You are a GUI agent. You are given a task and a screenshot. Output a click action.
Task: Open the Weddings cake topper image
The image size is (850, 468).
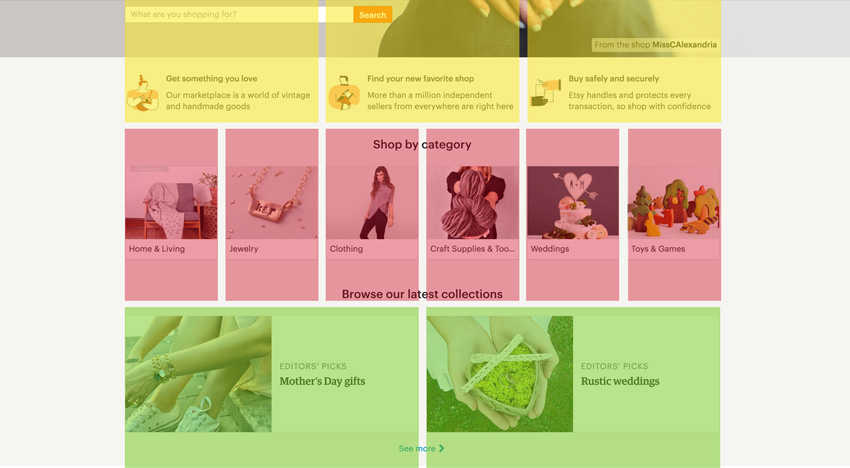[x=573, y=202]
